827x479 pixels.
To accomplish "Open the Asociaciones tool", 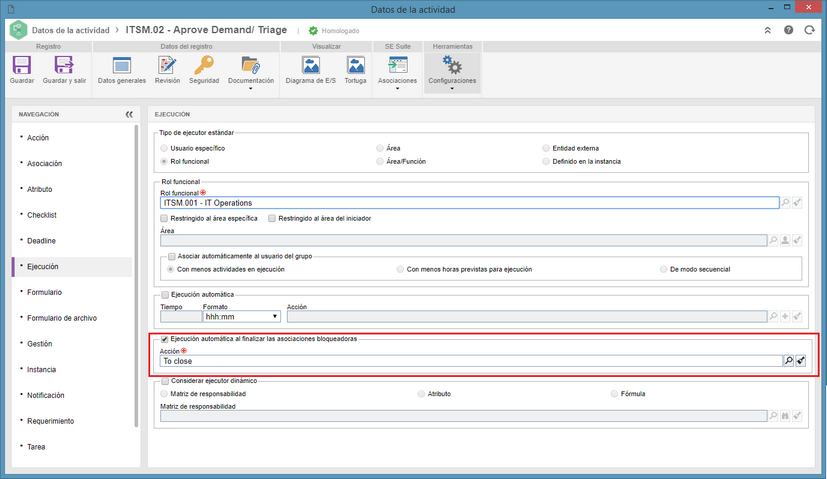I will (x=398, y=65).
